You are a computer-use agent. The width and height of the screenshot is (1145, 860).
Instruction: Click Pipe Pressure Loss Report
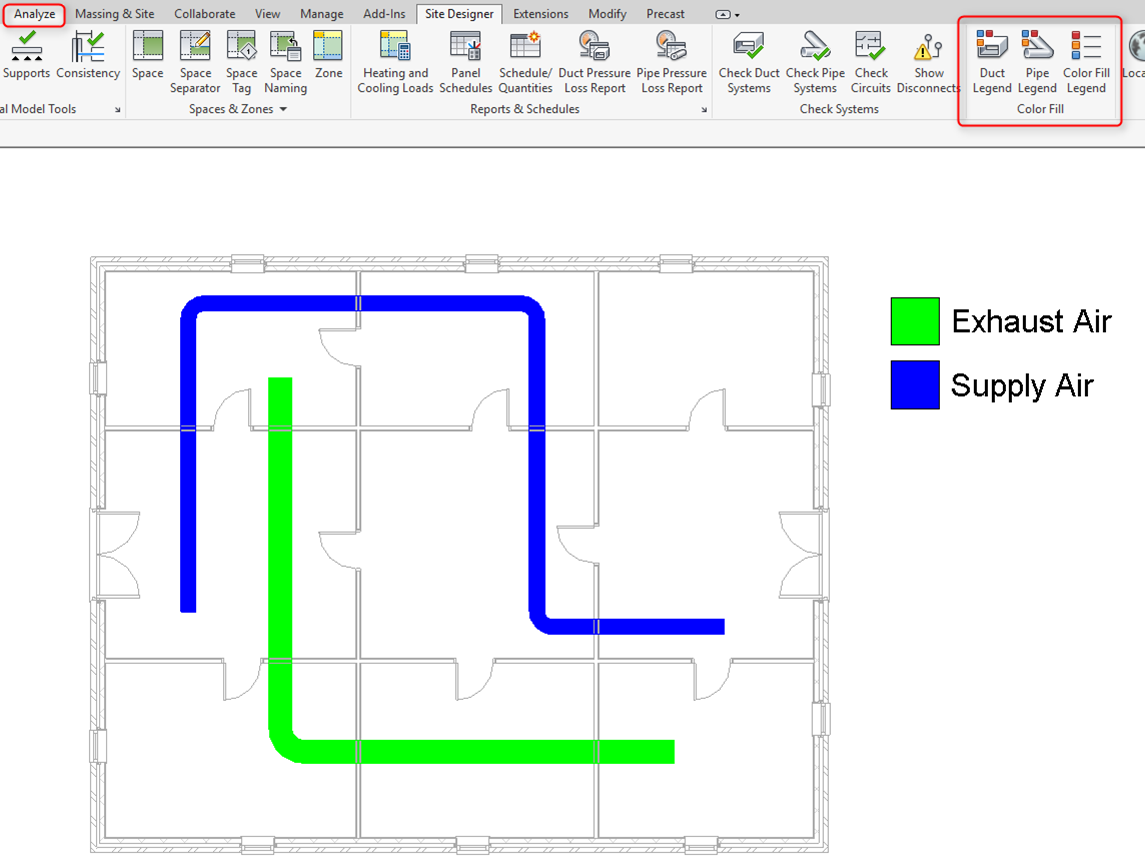[671, 60]
